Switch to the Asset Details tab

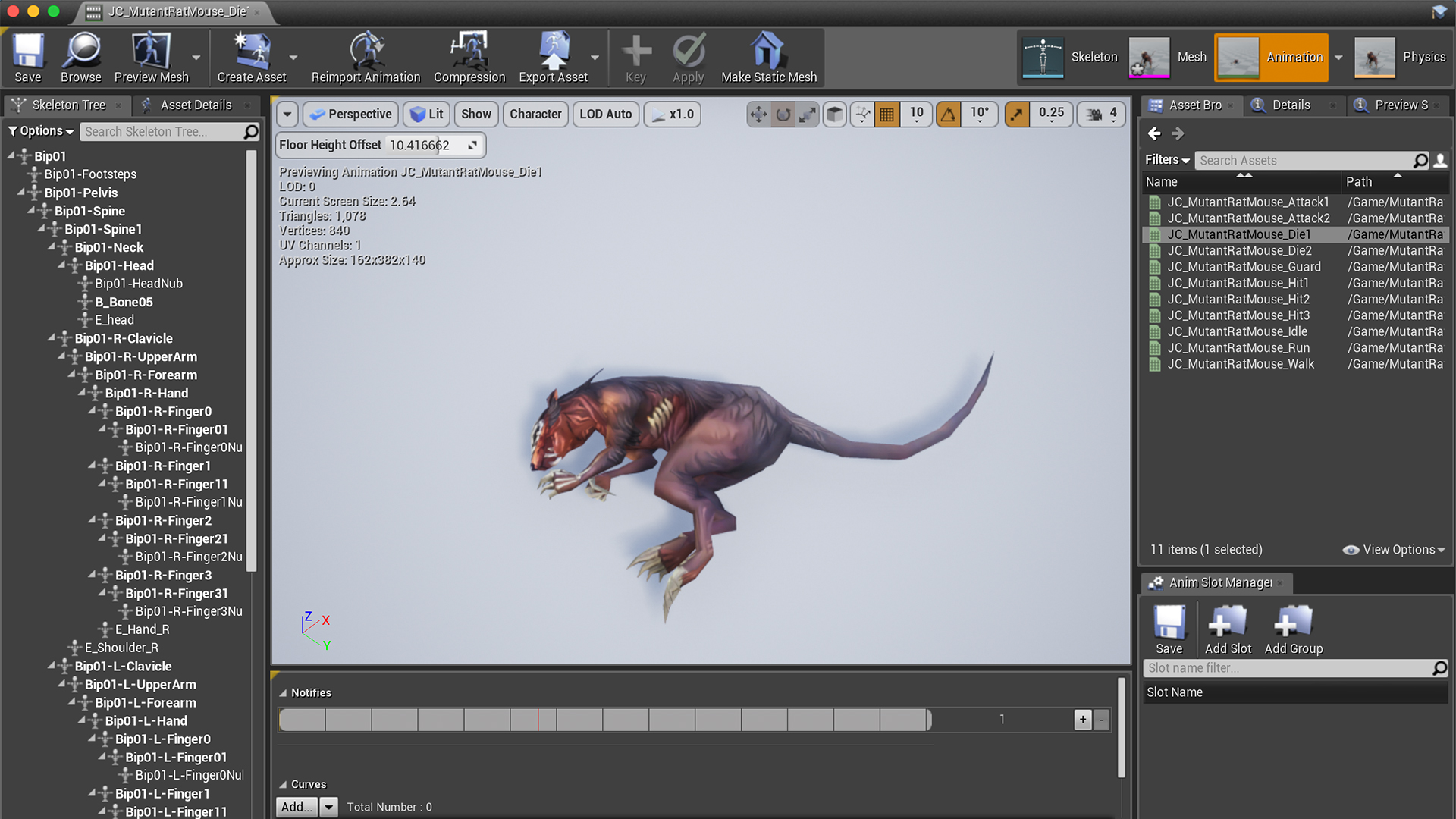point(195,104)
